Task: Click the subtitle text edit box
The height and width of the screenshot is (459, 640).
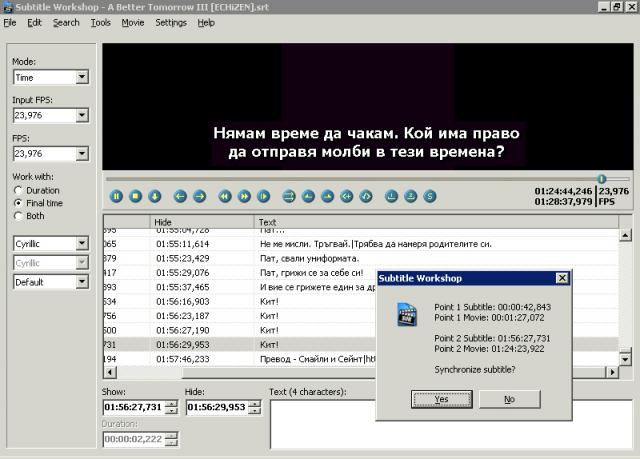Action: tap(322, 424)
